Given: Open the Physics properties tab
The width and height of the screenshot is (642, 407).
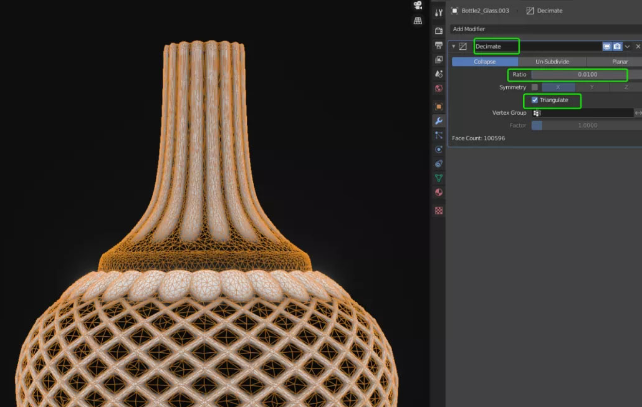Looking at the screenshot, I should 439,149.
